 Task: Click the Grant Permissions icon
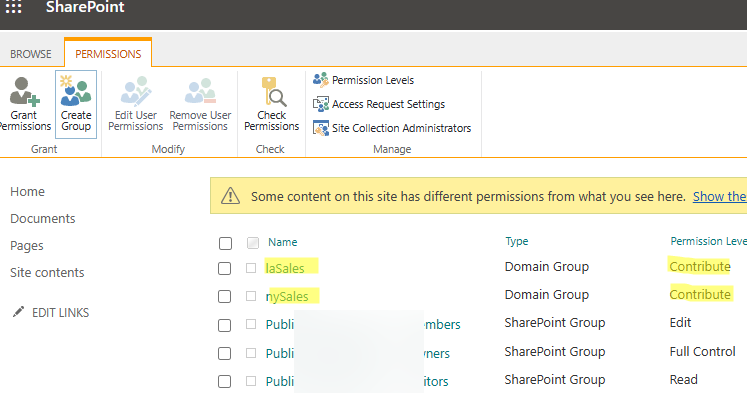pos(25,91)
